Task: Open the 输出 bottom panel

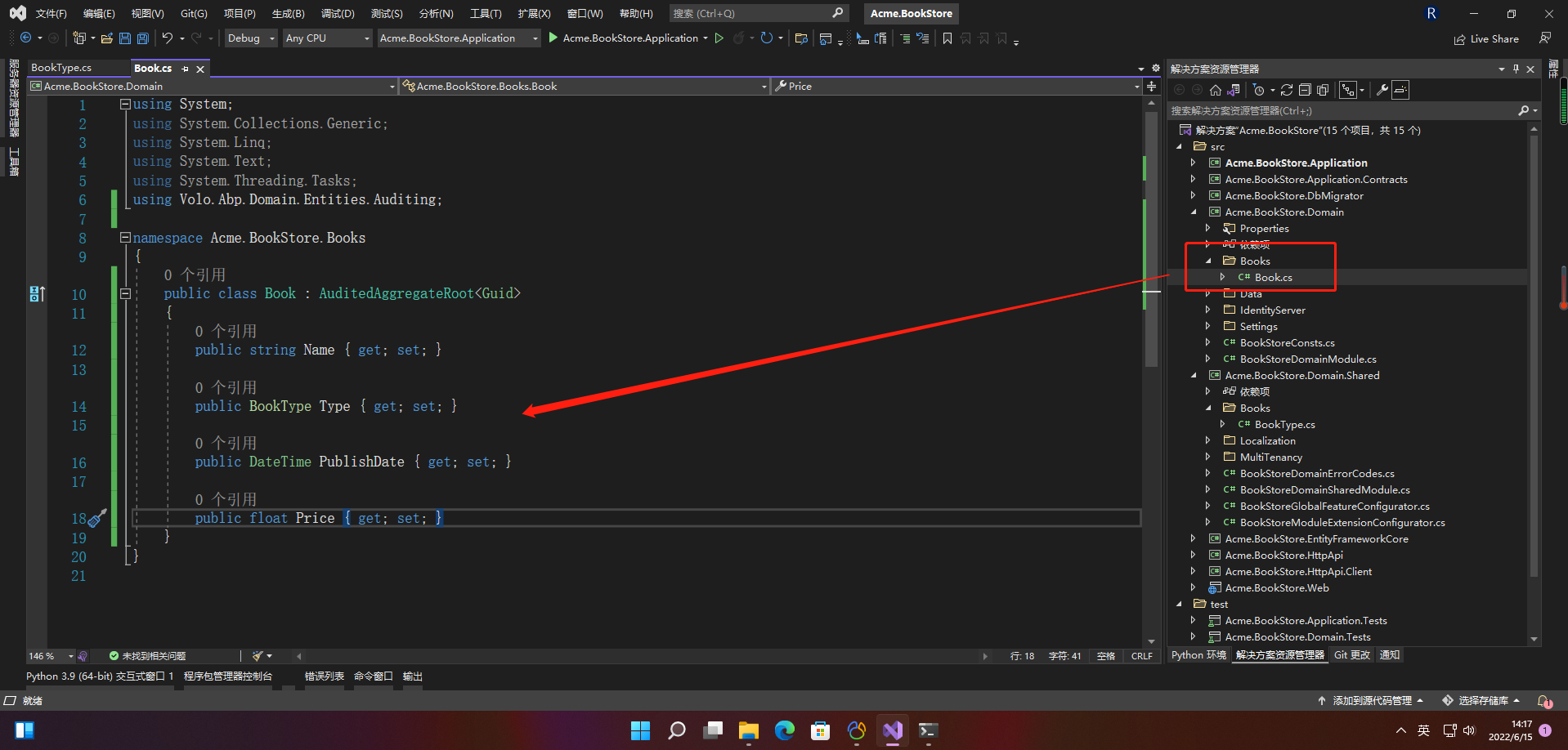Action: tap(413, 676)
